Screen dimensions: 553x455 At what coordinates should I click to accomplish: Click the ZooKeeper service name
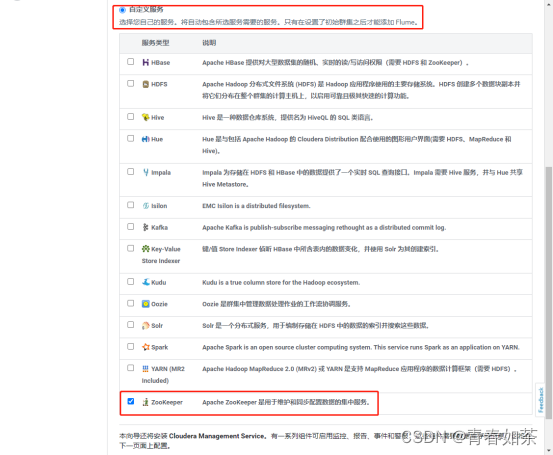(x=167, y=402)
